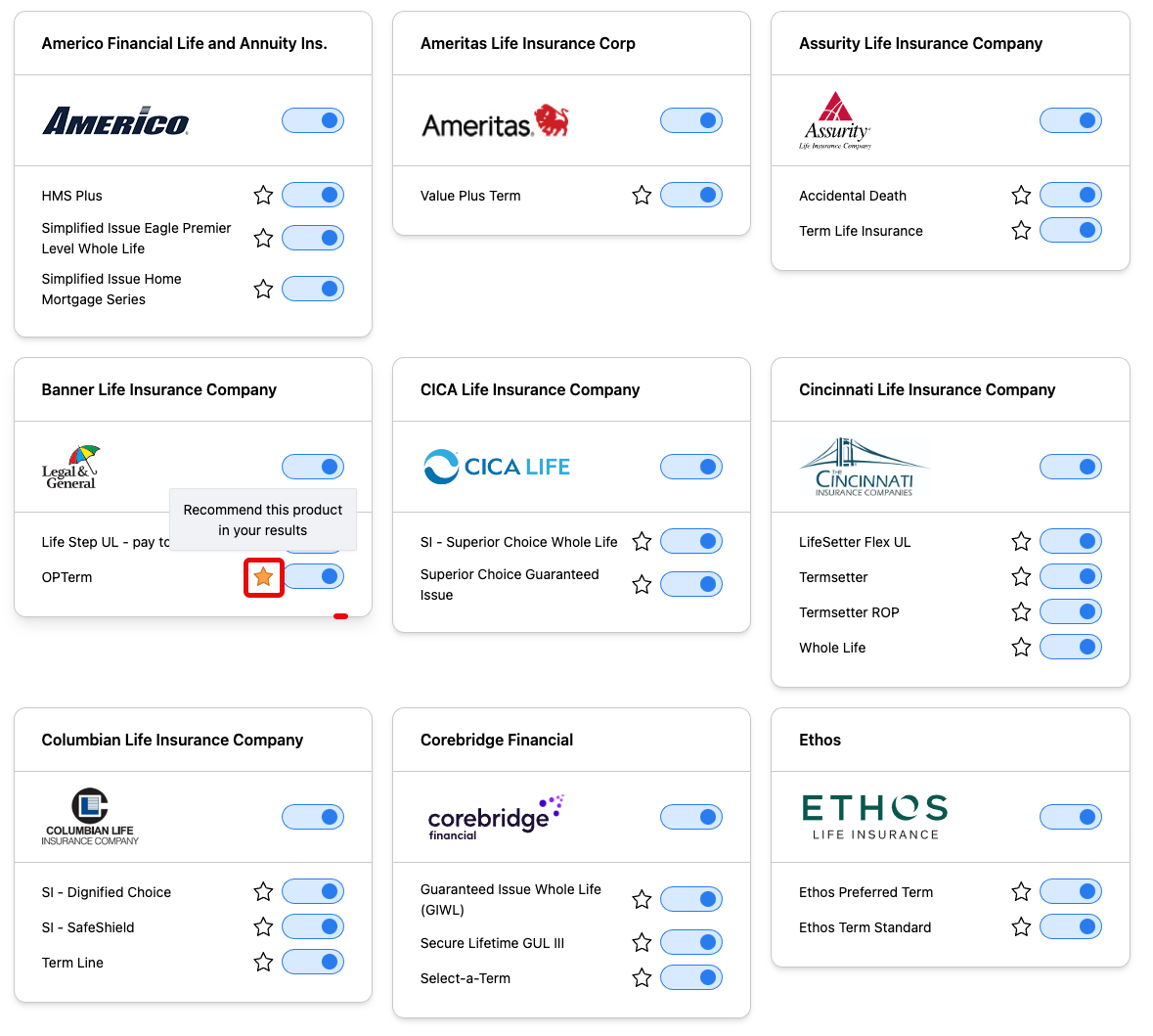Disable the Corebridge Financial carrier toggle
Screen dimensions: 1153x1036
click(x=692, y=817)
